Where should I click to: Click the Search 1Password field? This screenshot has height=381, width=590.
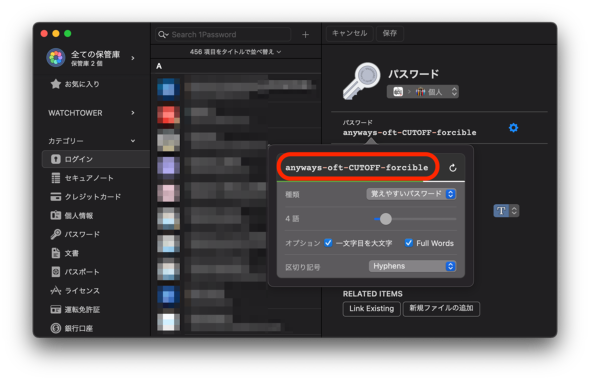(223, 35)
